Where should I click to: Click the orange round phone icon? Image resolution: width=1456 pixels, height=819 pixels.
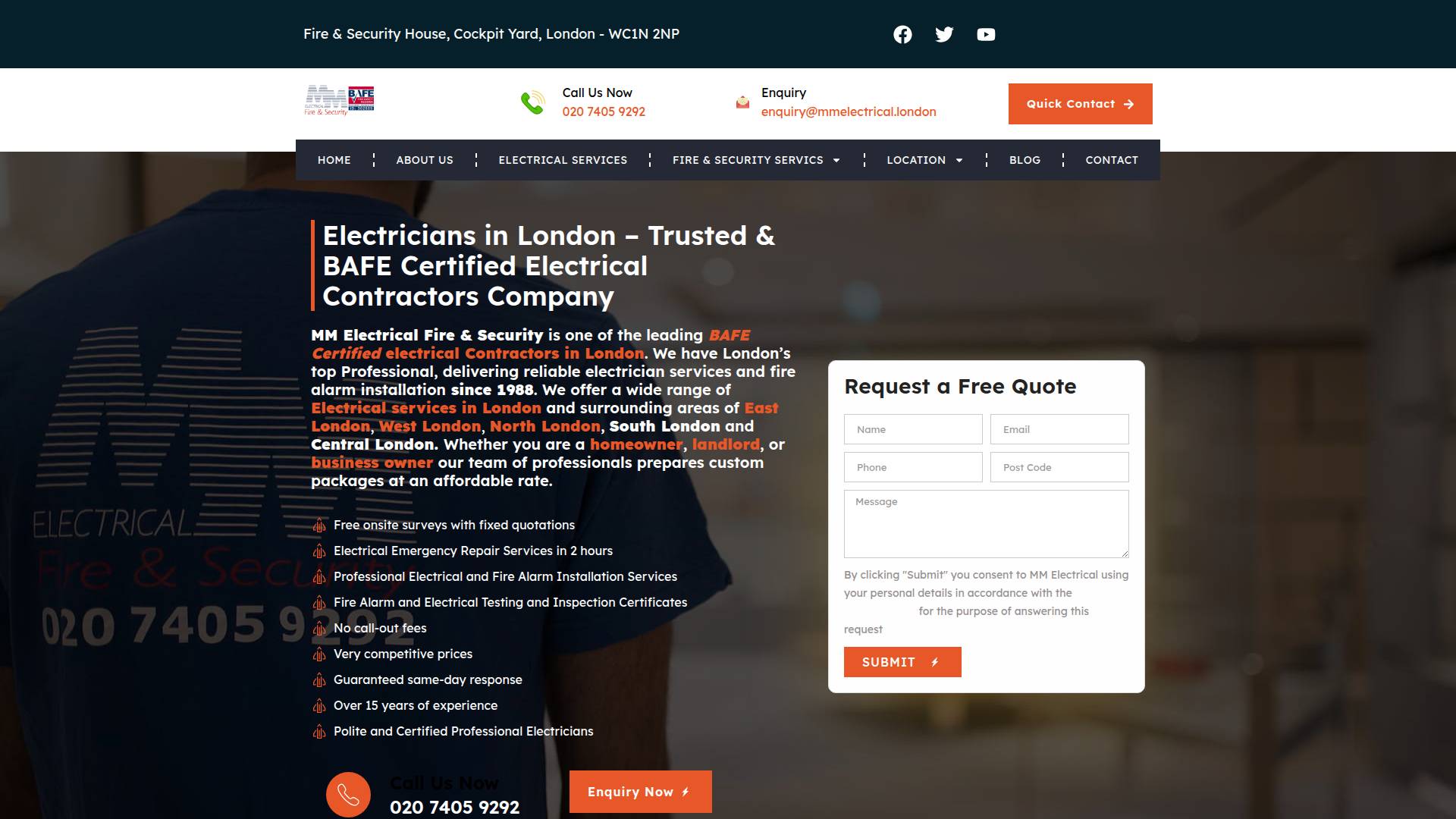click(348, 794)
